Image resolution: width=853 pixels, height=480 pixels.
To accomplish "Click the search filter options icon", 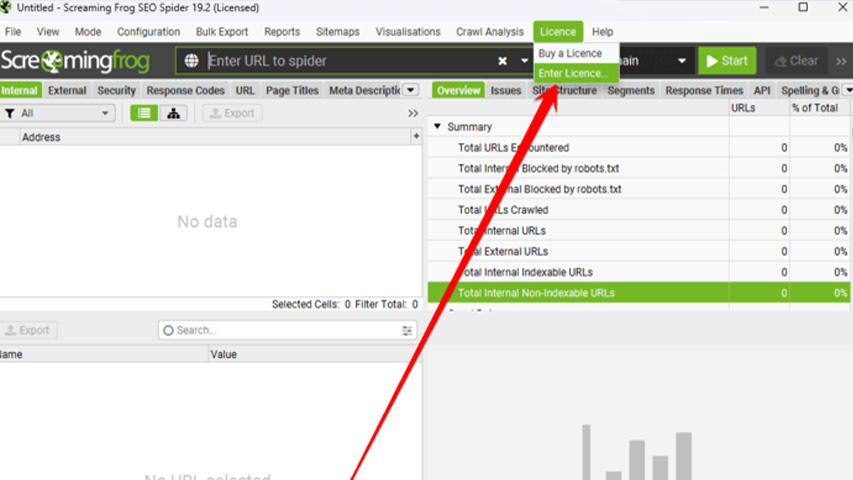I will click(x=407, y=330).
